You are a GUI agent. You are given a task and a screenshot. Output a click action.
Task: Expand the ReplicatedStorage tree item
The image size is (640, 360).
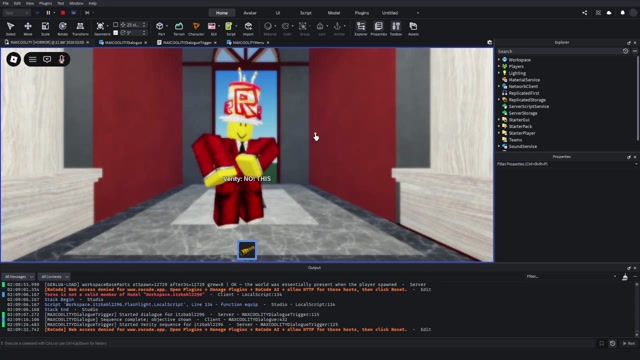point(499,100)
